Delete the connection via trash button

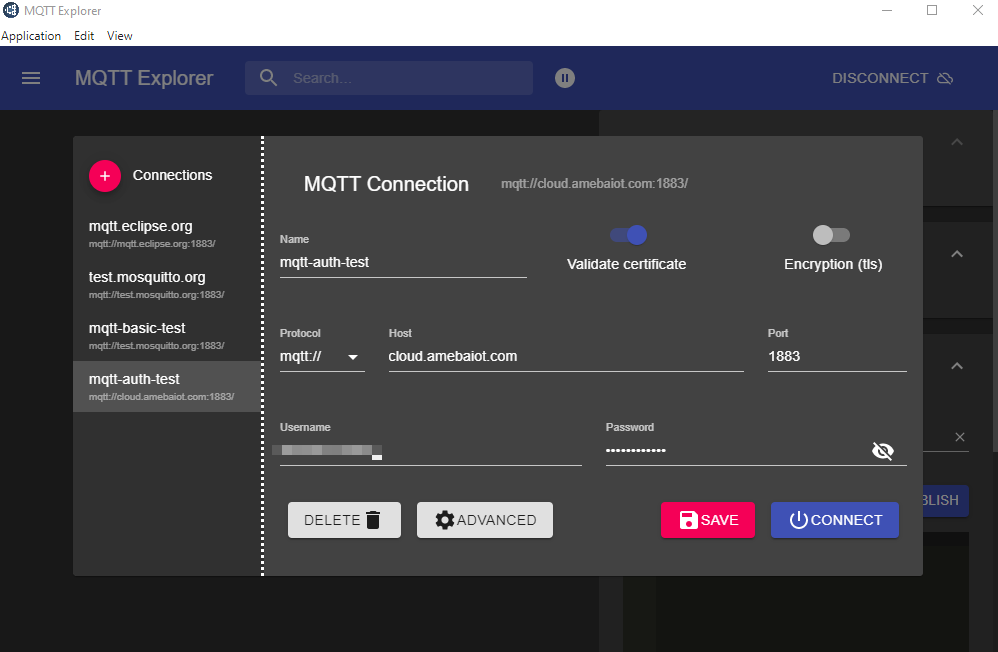click(344, 520)
